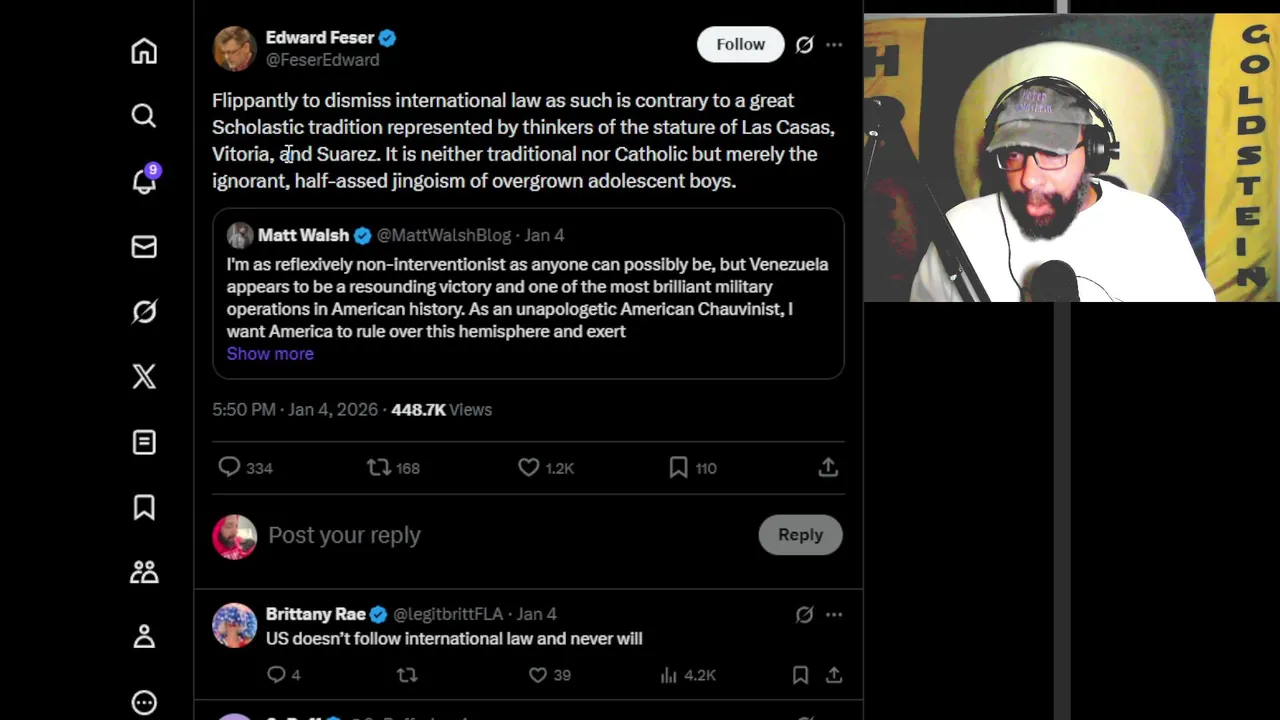1280x720 pixels.
Task: Open Notifications bell with 9 badge
Action: pos(144,181)
